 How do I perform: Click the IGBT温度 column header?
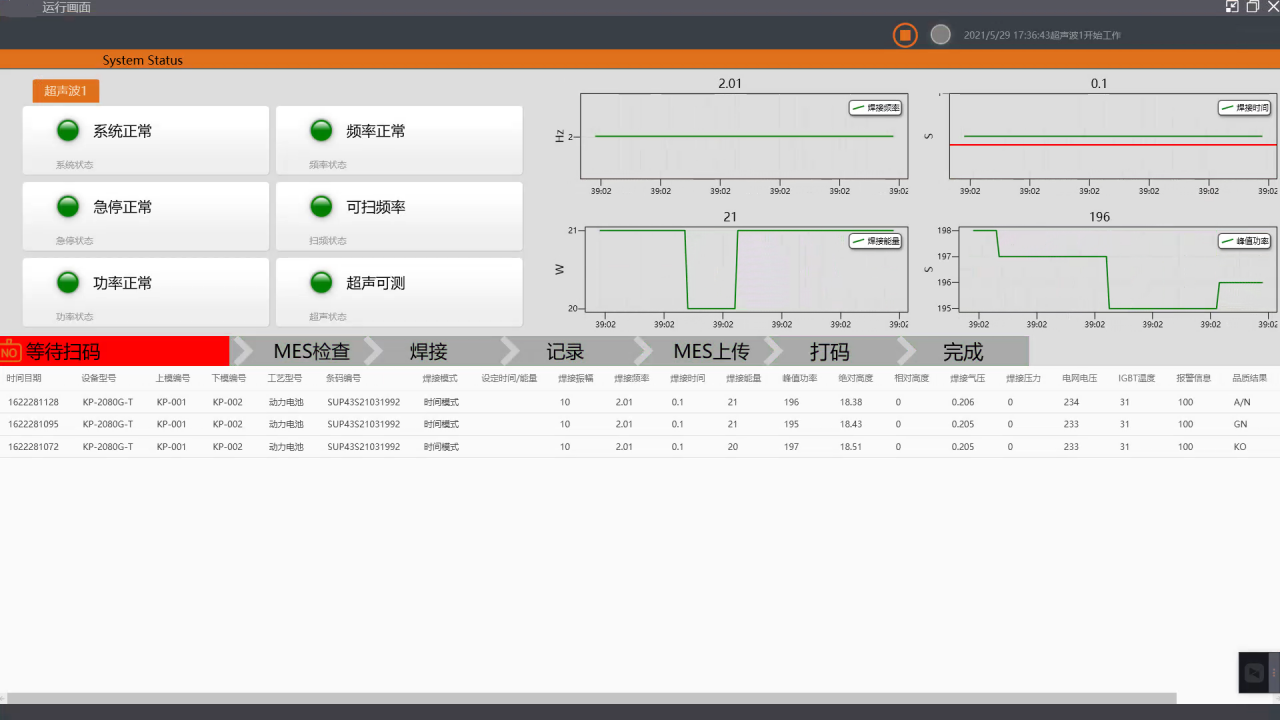coord(1137,379)
